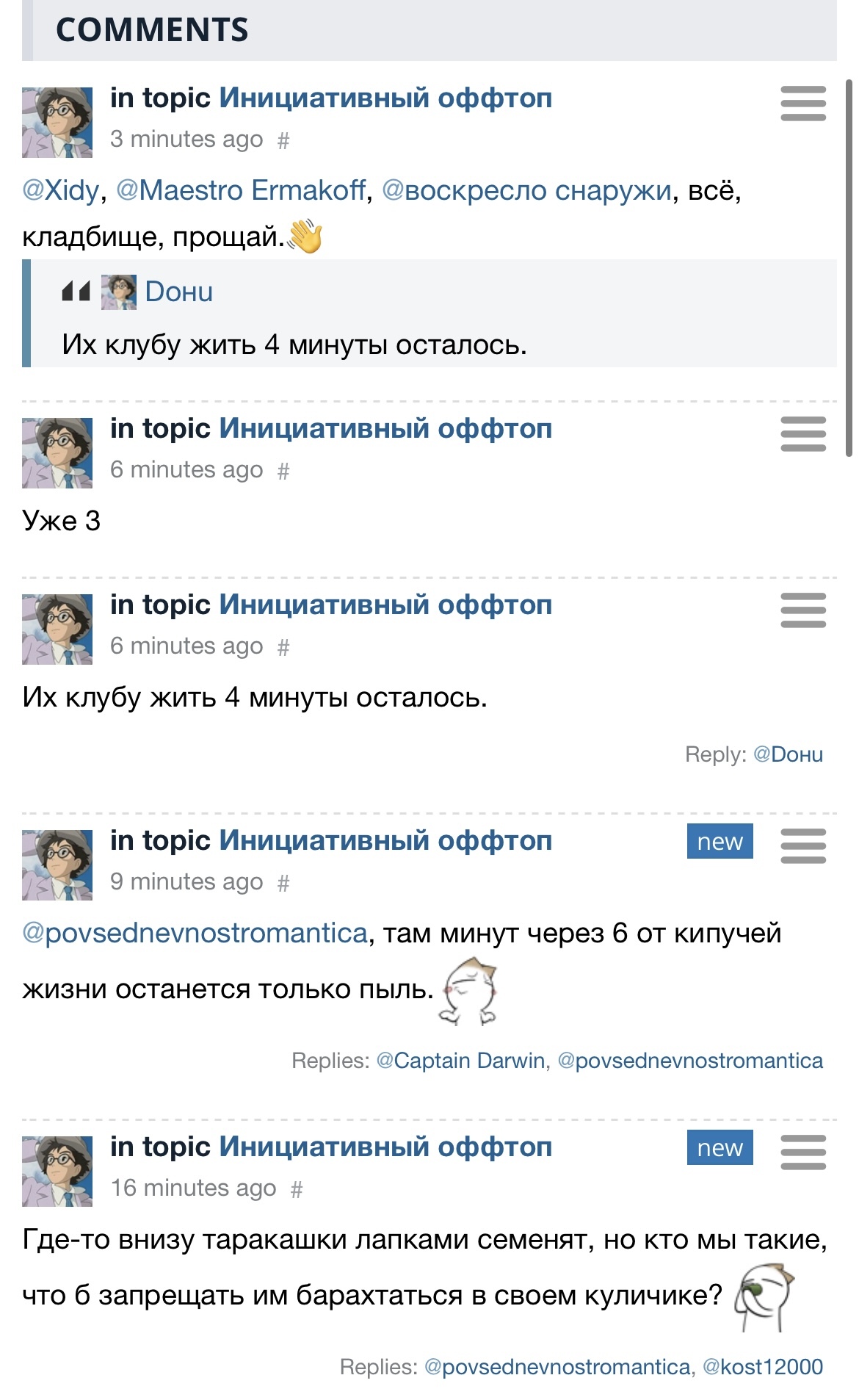This screenshot has width=859, height=1400.
Task: Click the new badge on the 9 minutes ago comment
Action: [x=720, y=842]
